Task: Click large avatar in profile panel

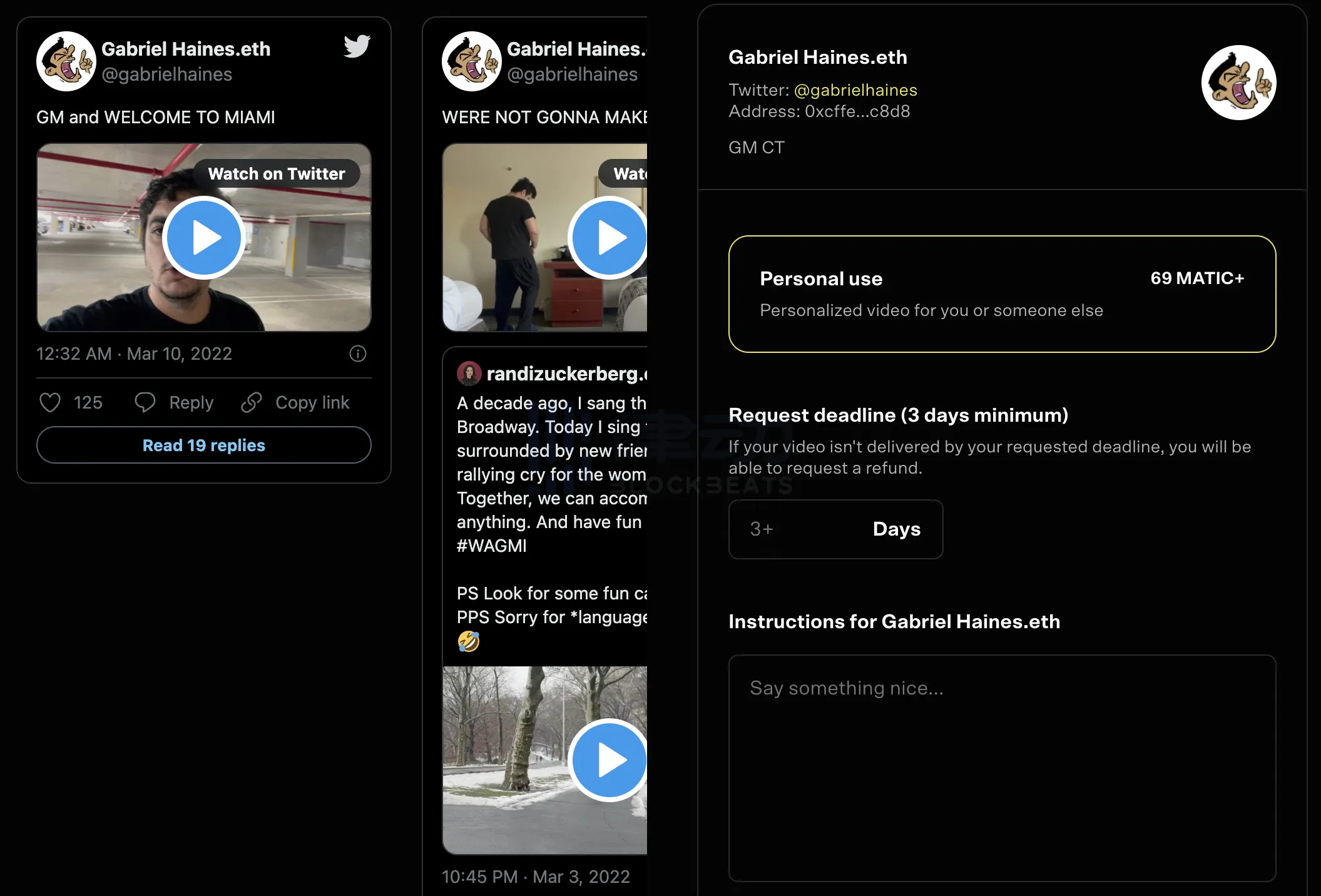Action: click(x=1238, y=83)
